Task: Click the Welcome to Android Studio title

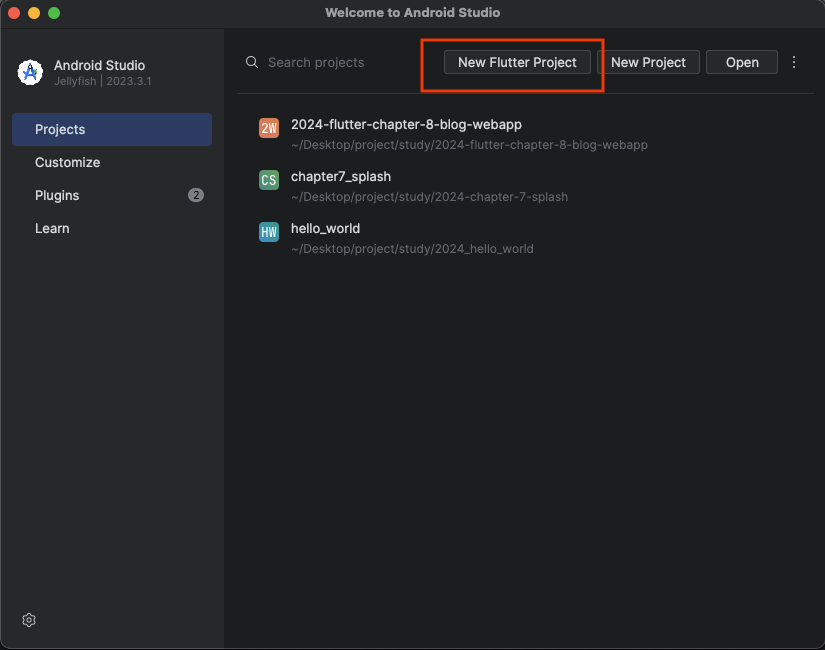Action: pyautogui.click(x=412, y=13)
